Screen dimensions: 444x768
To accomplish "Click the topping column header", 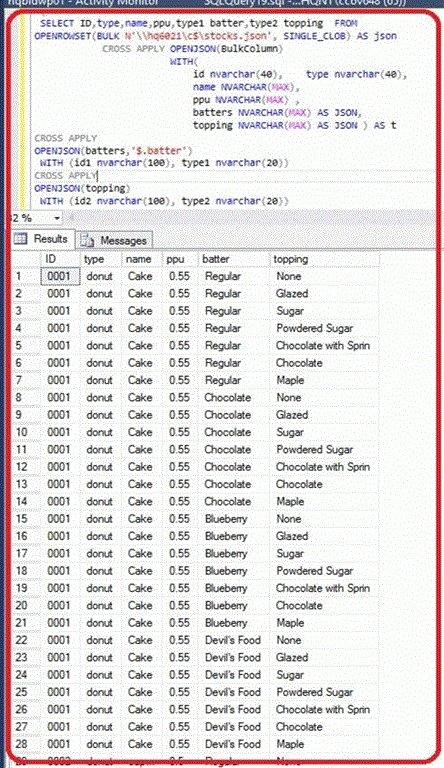I will (324, 259).
